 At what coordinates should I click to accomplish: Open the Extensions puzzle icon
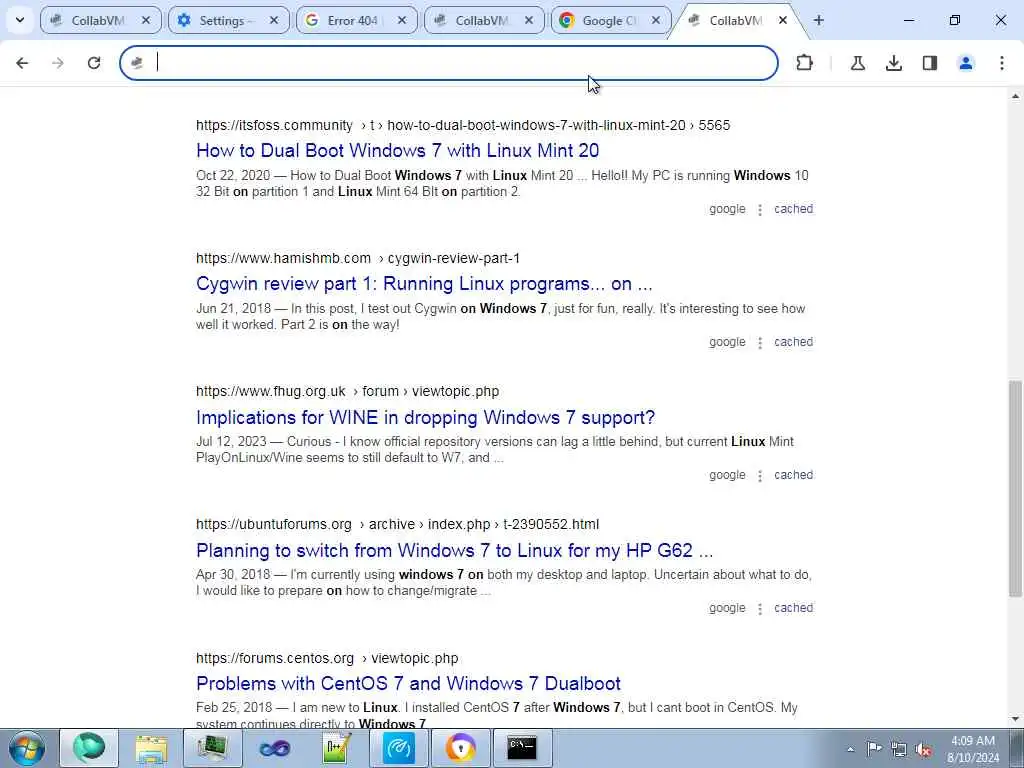[805, 63]
